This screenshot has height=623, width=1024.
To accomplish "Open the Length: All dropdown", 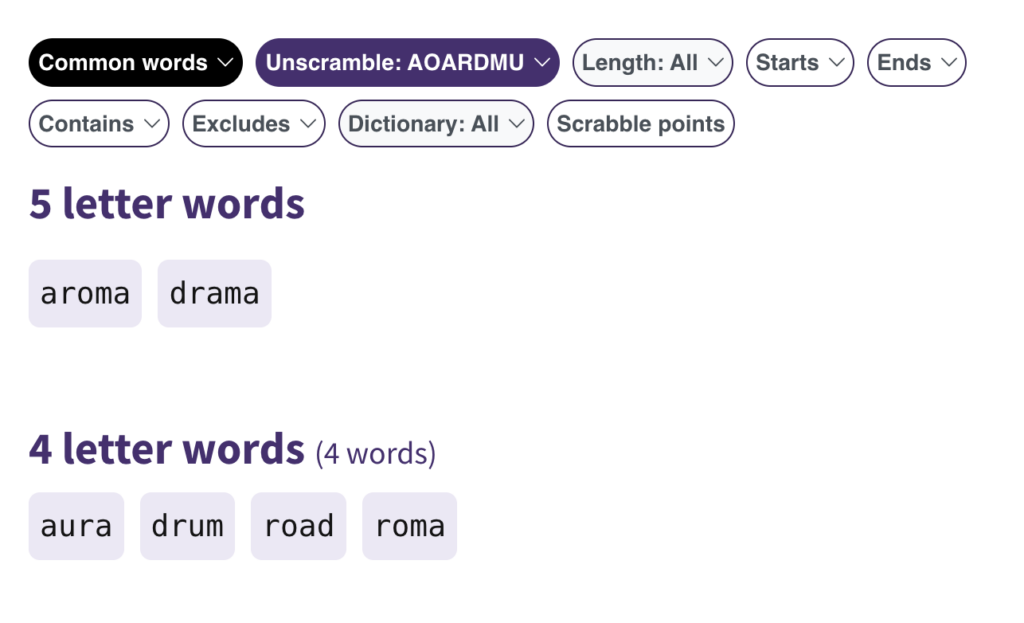I will coord(652,63).
